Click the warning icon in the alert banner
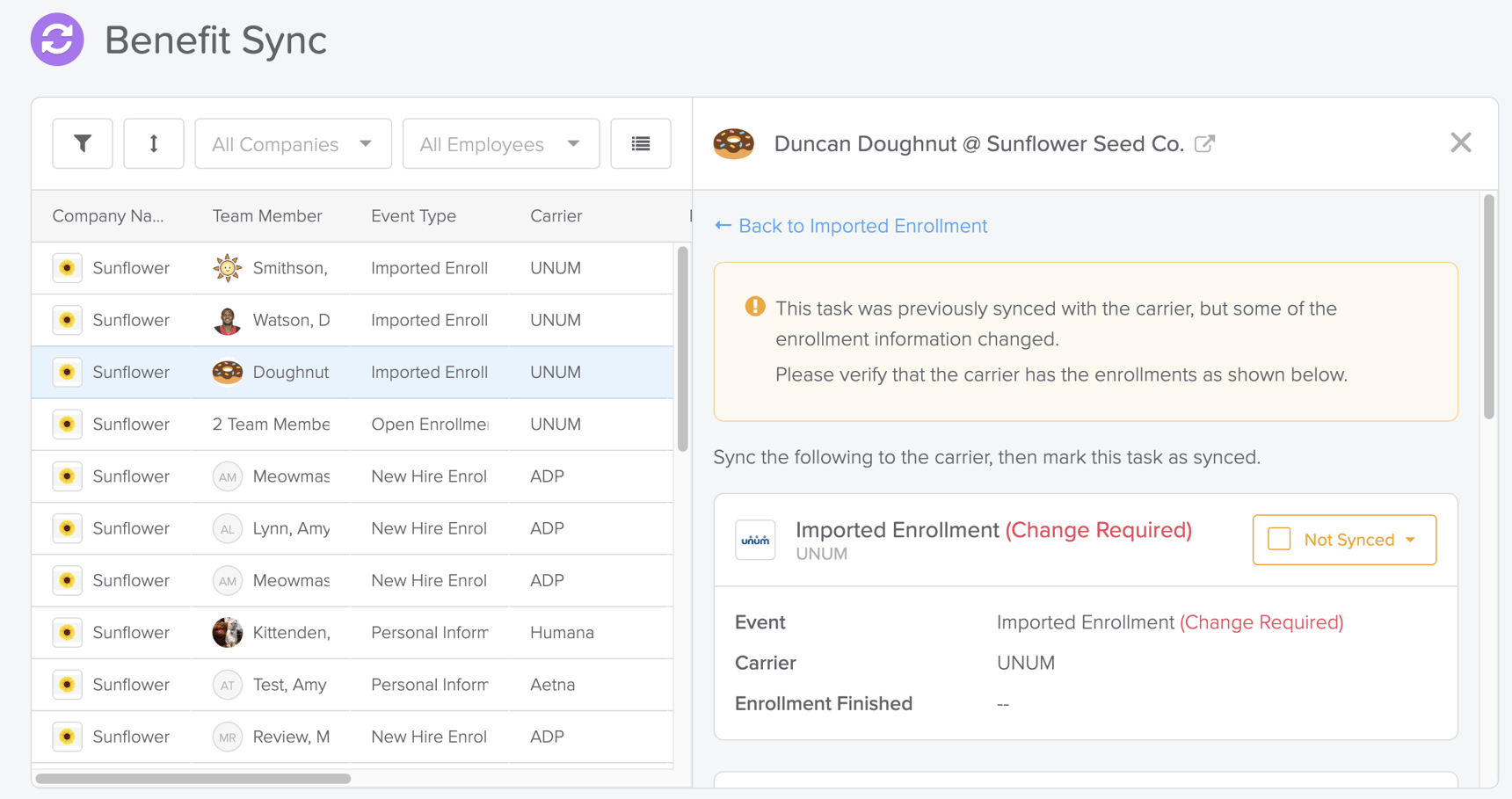This screenshot has width=1512, height=799. tap(753, 307)
